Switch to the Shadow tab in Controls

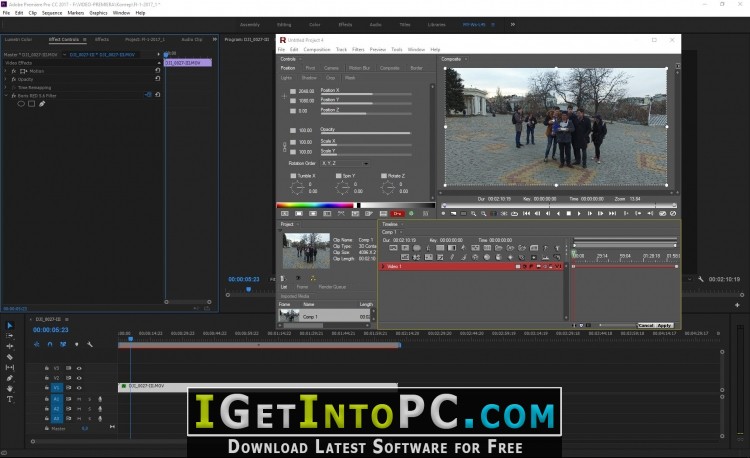309,78
